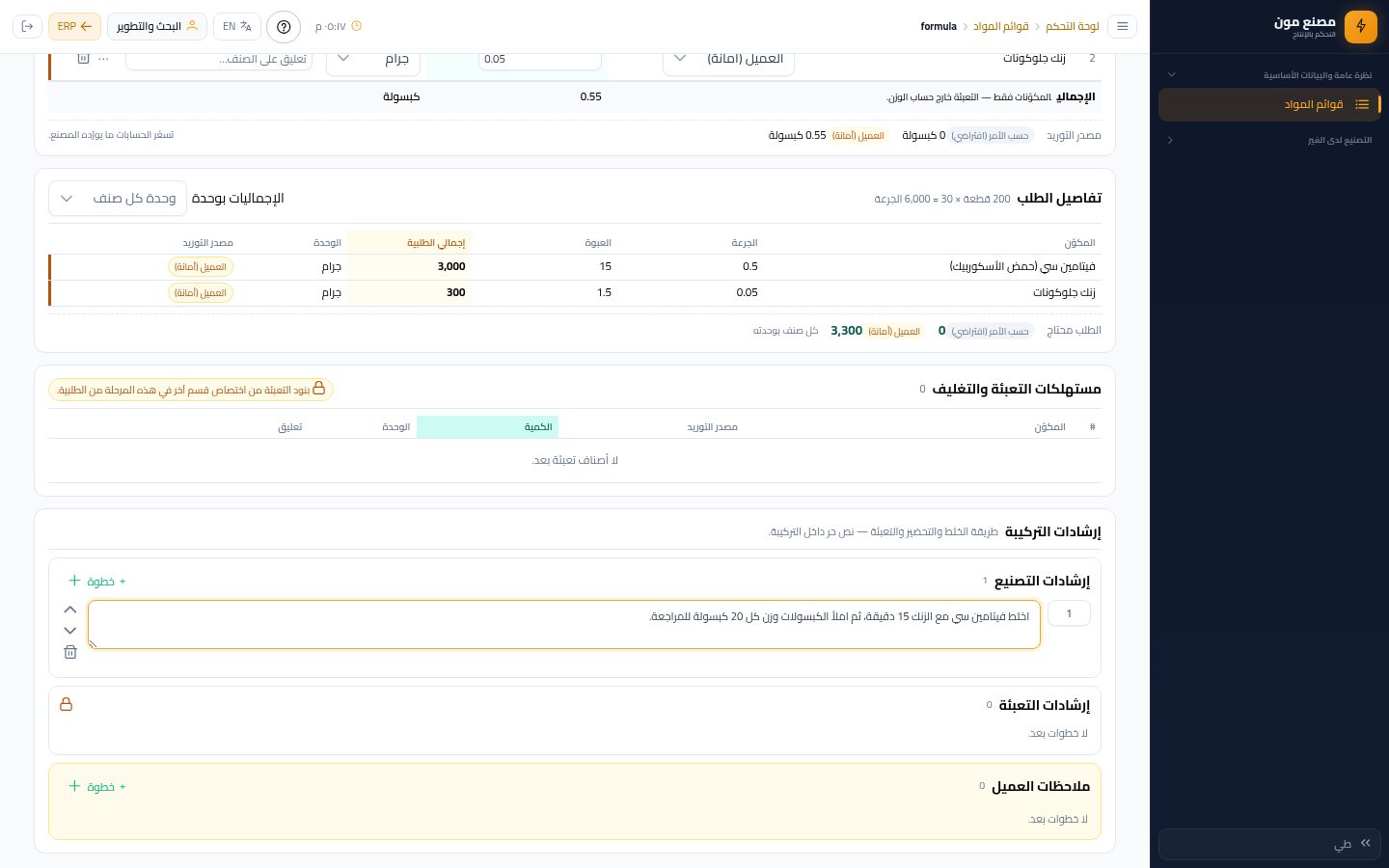
Task: Open the more options dots for زنك جلوكونات
Action: point(104,59)
